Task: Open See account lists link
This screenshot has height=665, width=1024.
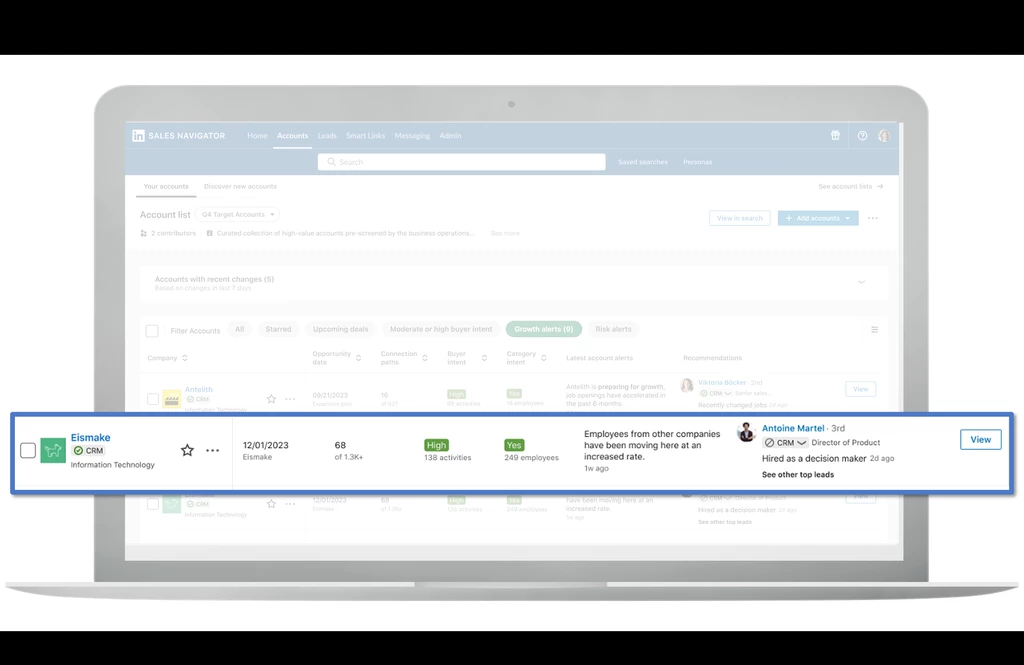Action: [850, 187]
